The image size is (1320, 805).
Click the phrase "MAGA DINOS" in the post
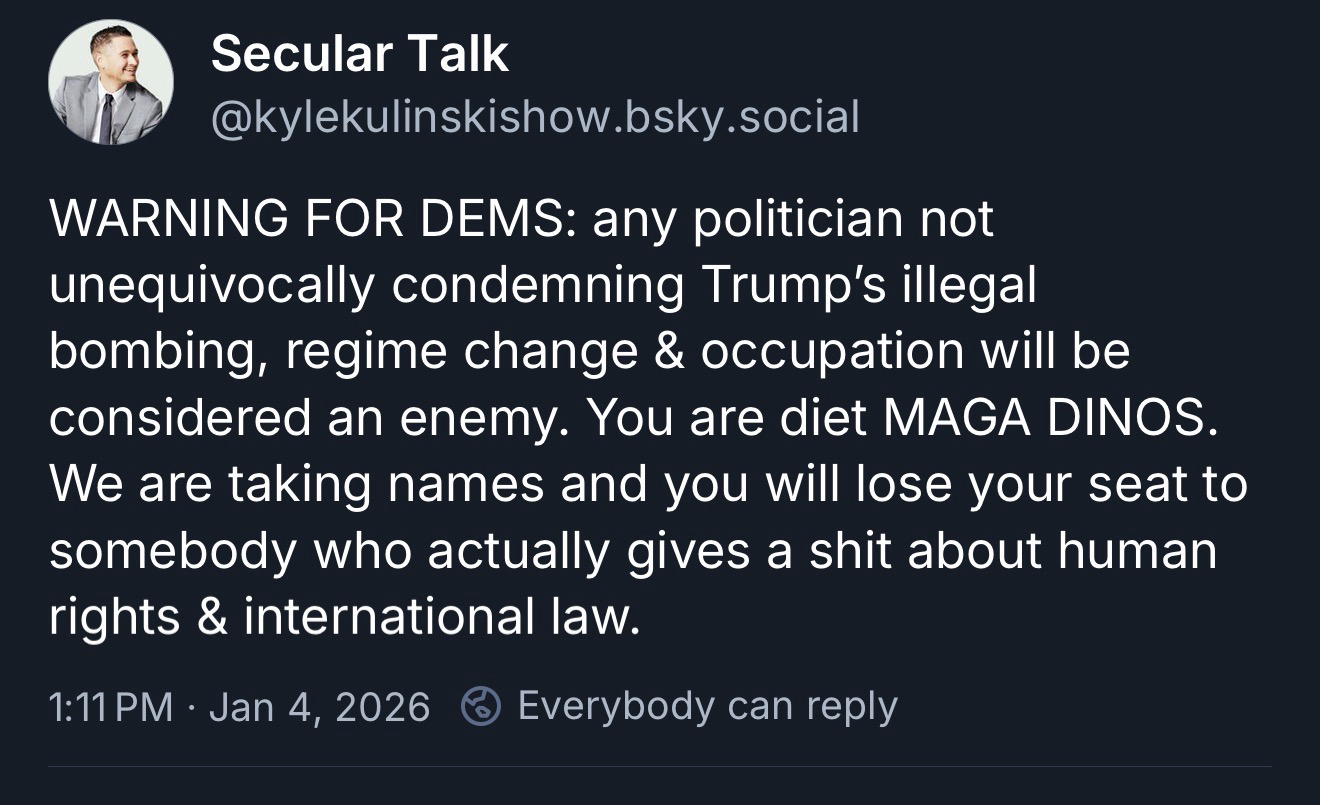pos(1044,419)
